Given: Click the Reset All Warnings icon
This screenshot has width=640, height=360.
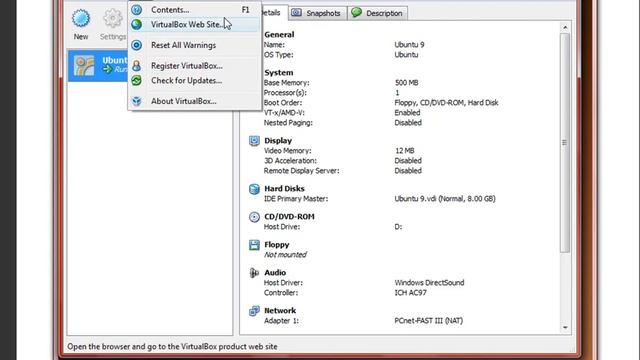Looking at the screenshot, I should click(137, 45).
